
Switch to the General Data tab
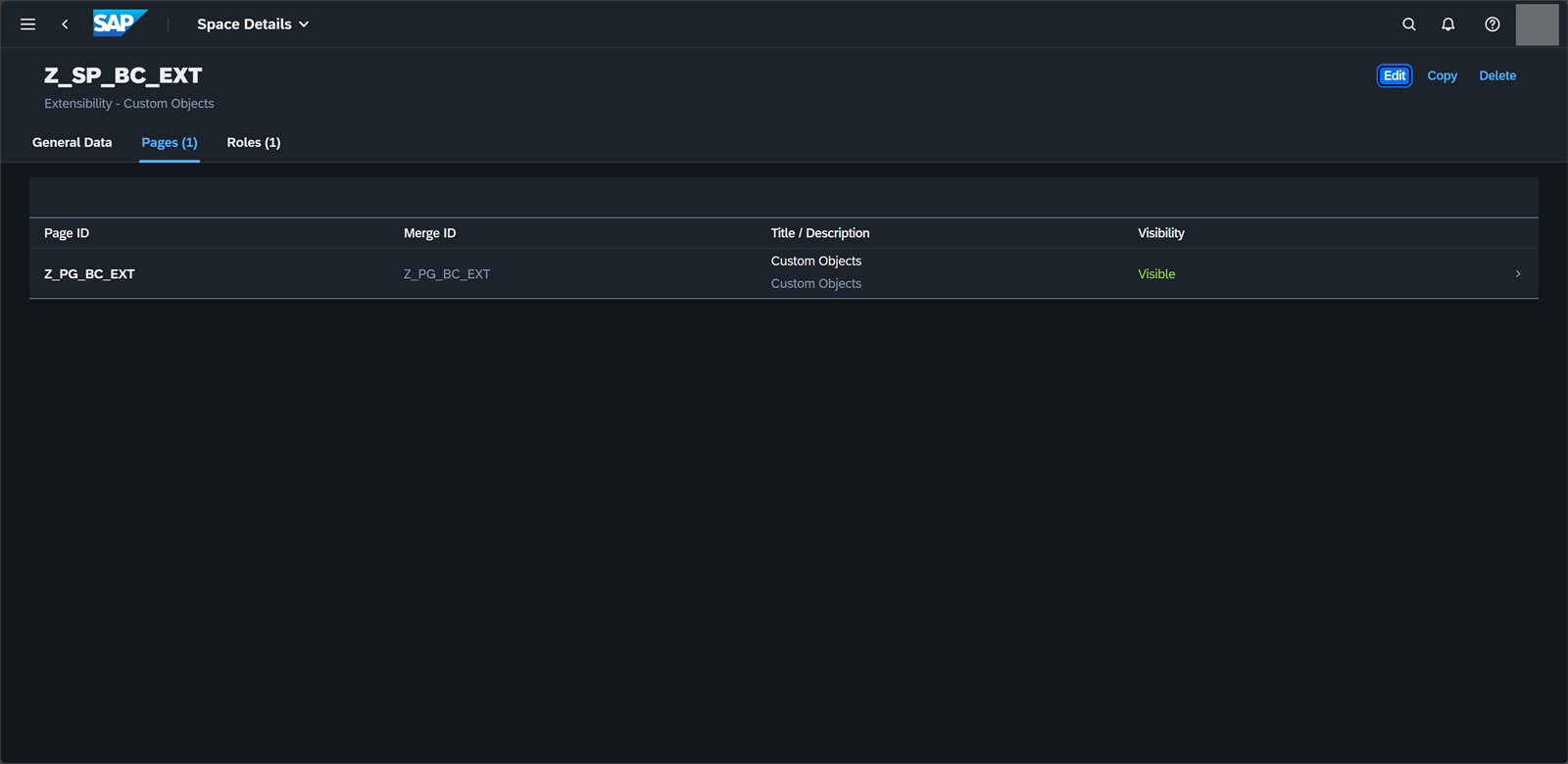[73, 143]
